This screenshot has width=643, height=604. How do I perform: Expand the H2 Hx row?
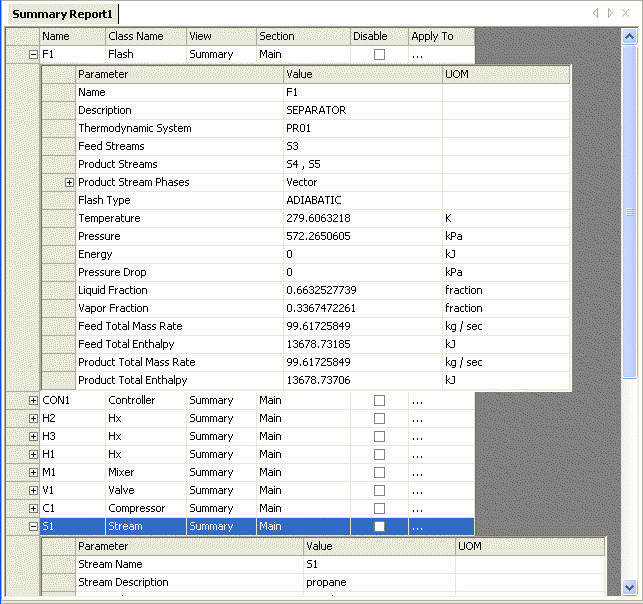(x=33, y=419)
